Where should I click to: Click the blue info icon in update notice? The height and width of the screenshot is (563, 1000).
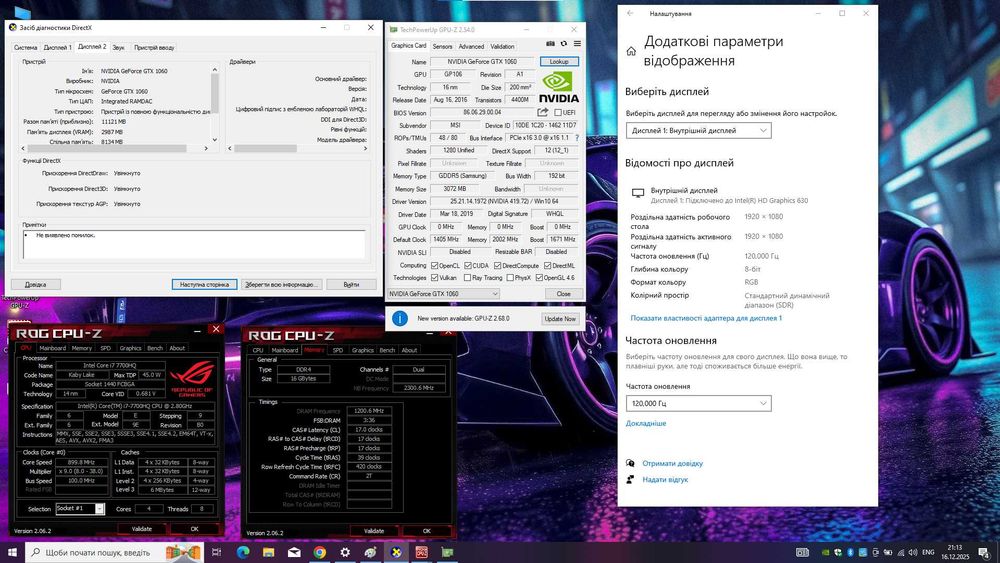pyautogui.click(x=400, y=318)
